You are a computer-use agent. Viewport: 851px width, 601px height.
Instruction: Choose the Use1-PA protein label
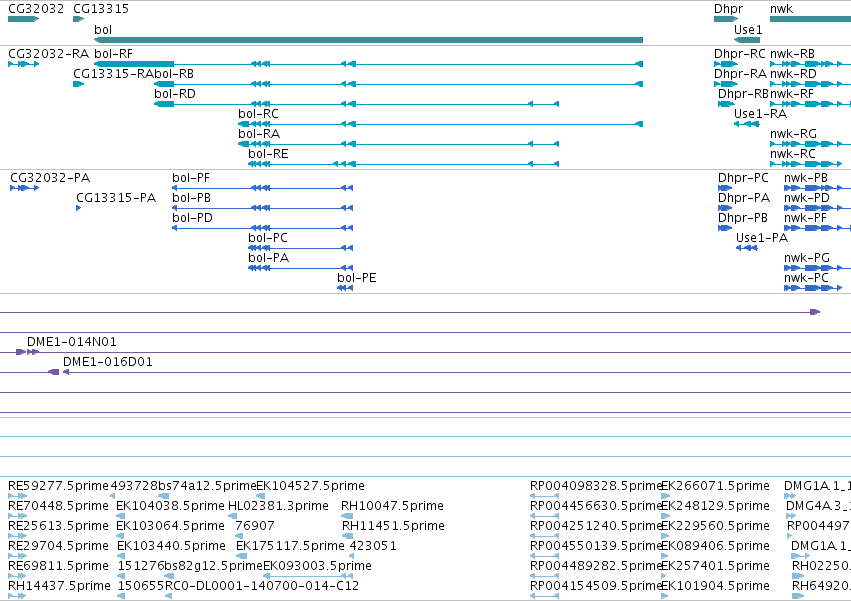[762, 238]
